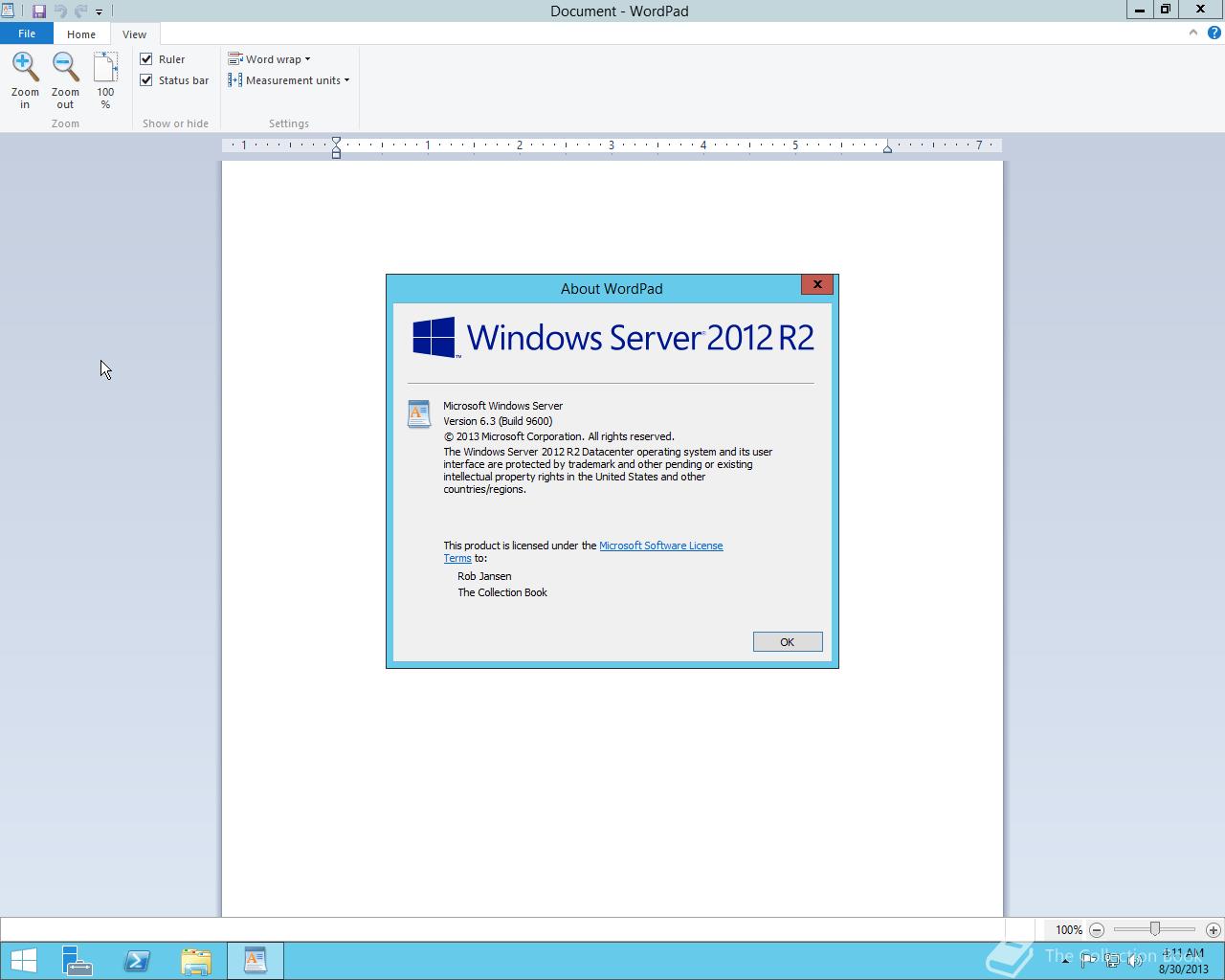Click the Redo arrow in quick access toolbar
Image resolution: width=1225 pixels, height=980 pixels.
80,11
